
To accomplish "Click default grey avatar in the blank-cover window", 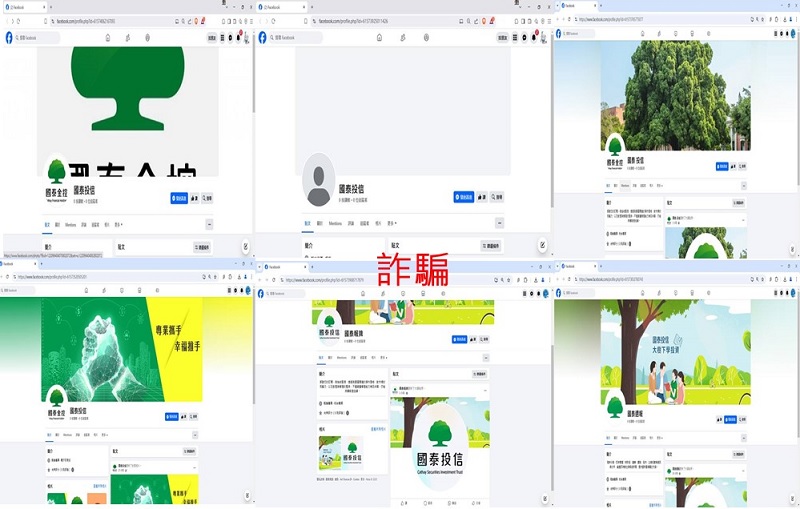I will [x=319, y=180].
